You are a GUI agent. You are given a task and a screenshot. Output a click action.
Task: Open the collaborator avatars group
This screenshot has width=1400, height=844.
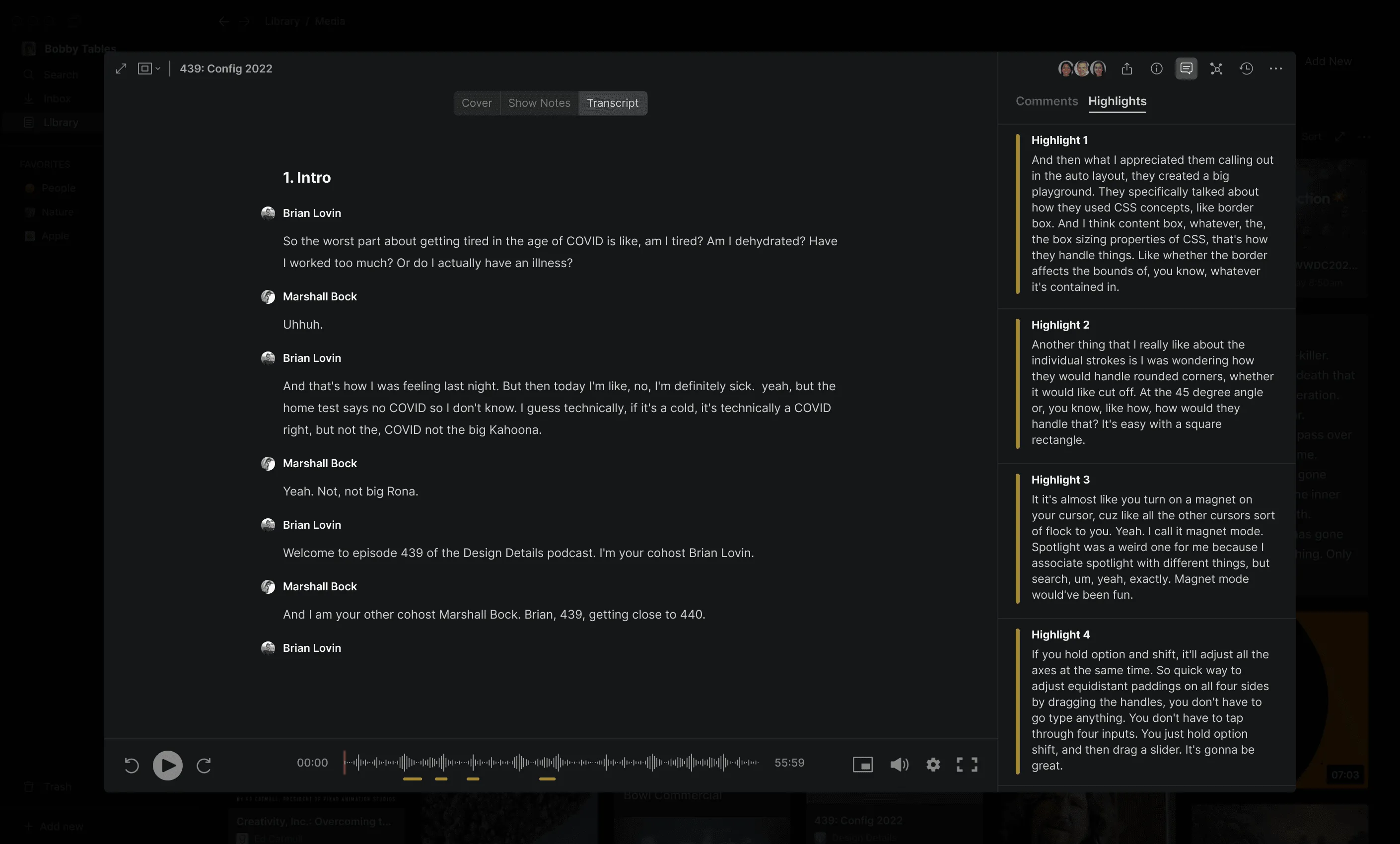click(1082, 69)
